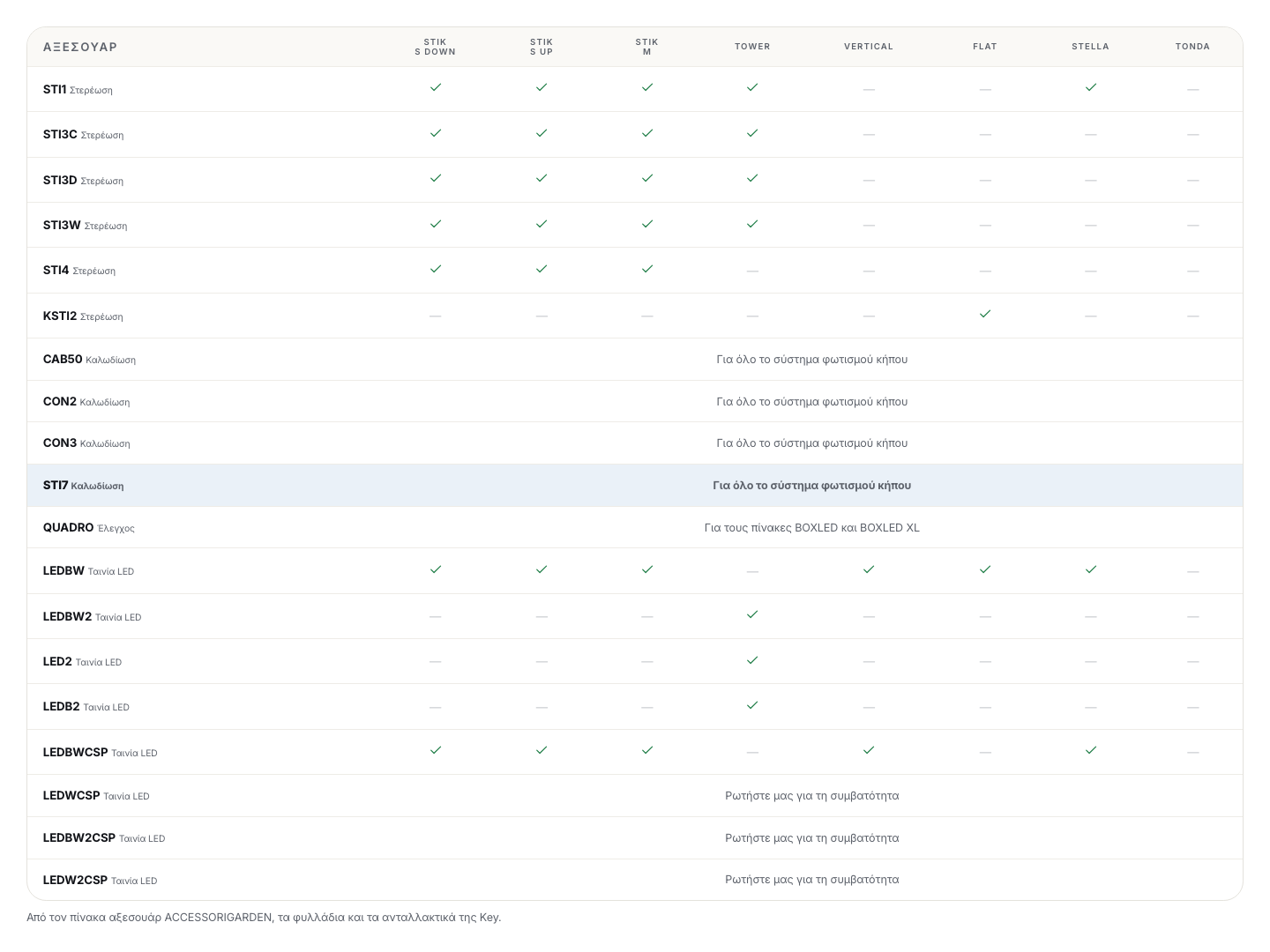
Task: Select the STI1 Στερέωση row label
Action: pyautogui.click(x=78, y=89)
